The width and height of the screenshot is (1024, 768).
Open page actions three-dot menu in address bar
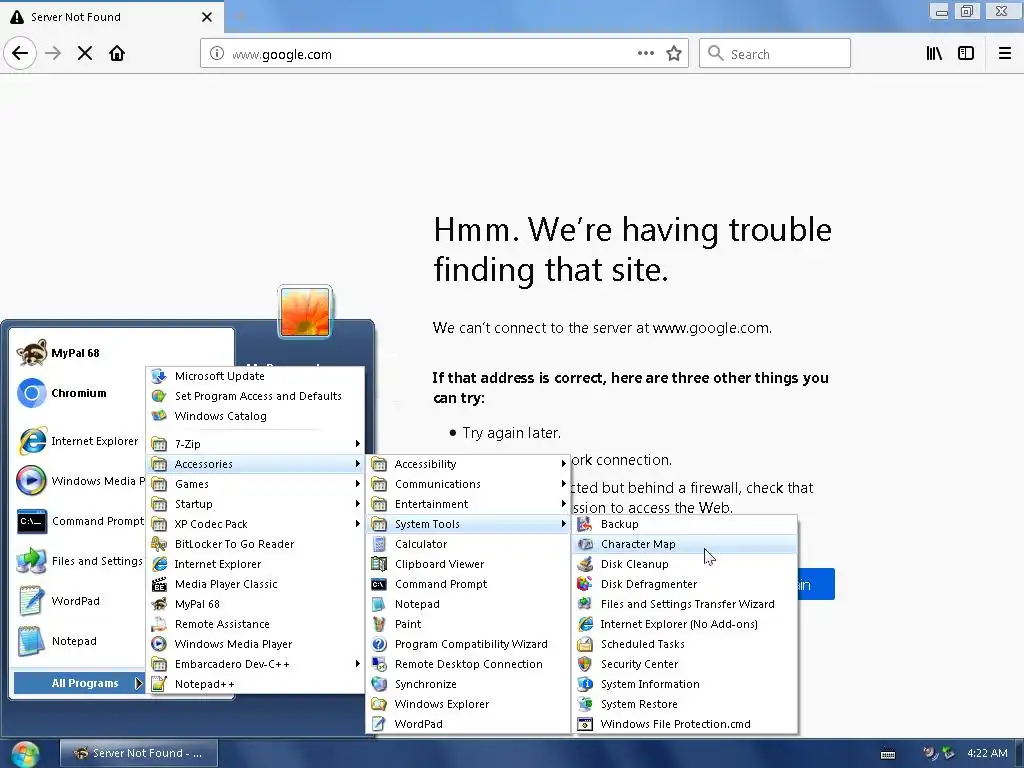point(646,54)
